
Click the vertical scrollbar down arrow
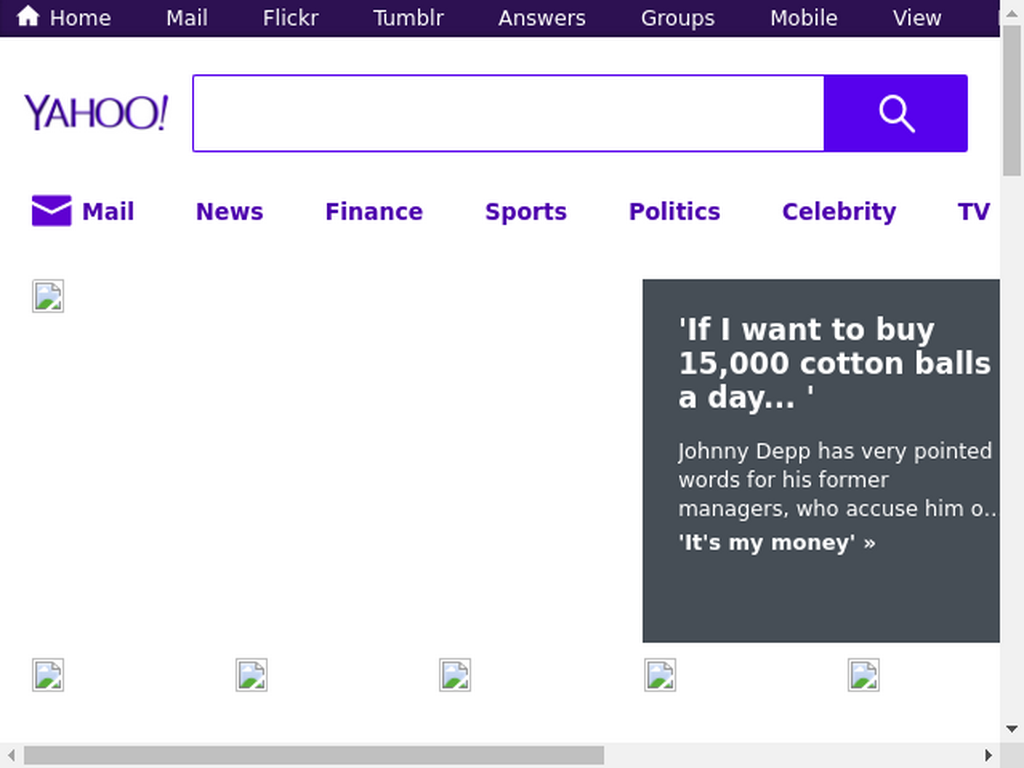tap(1012, 729)
